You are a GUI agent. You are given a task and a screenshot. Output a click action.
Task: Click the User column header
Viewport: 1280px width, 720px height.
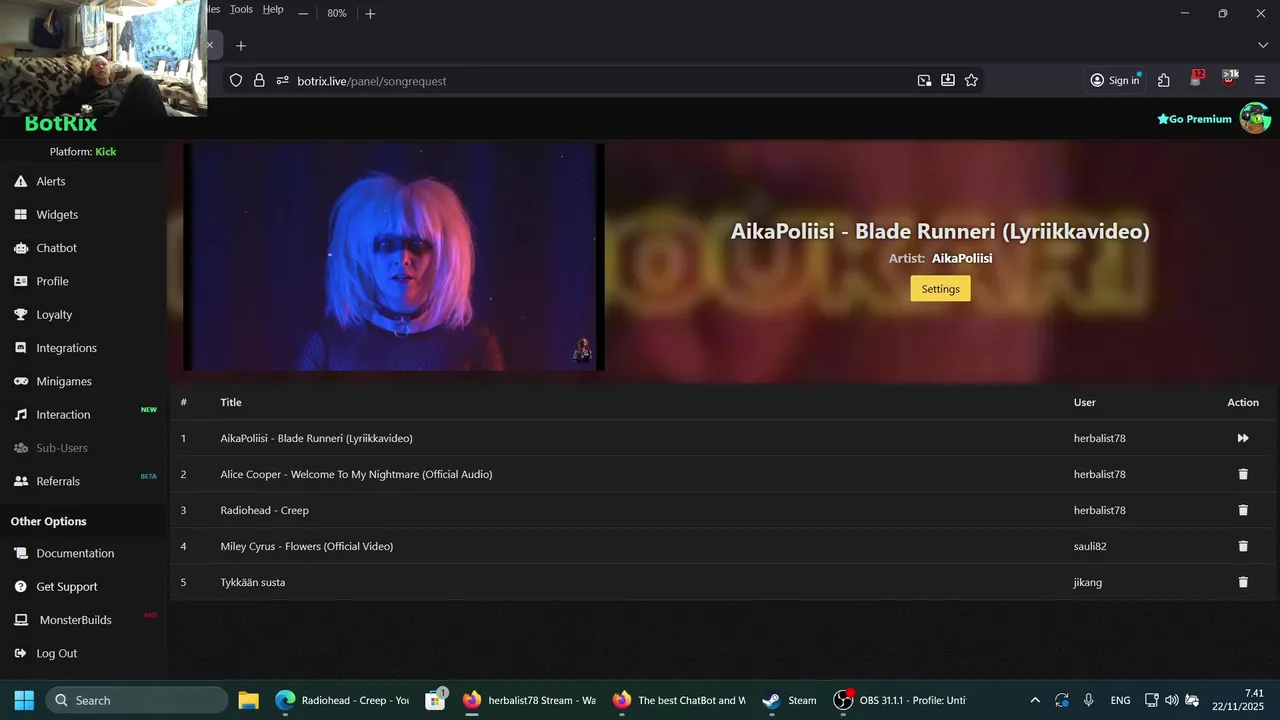tap(1085, 402)
